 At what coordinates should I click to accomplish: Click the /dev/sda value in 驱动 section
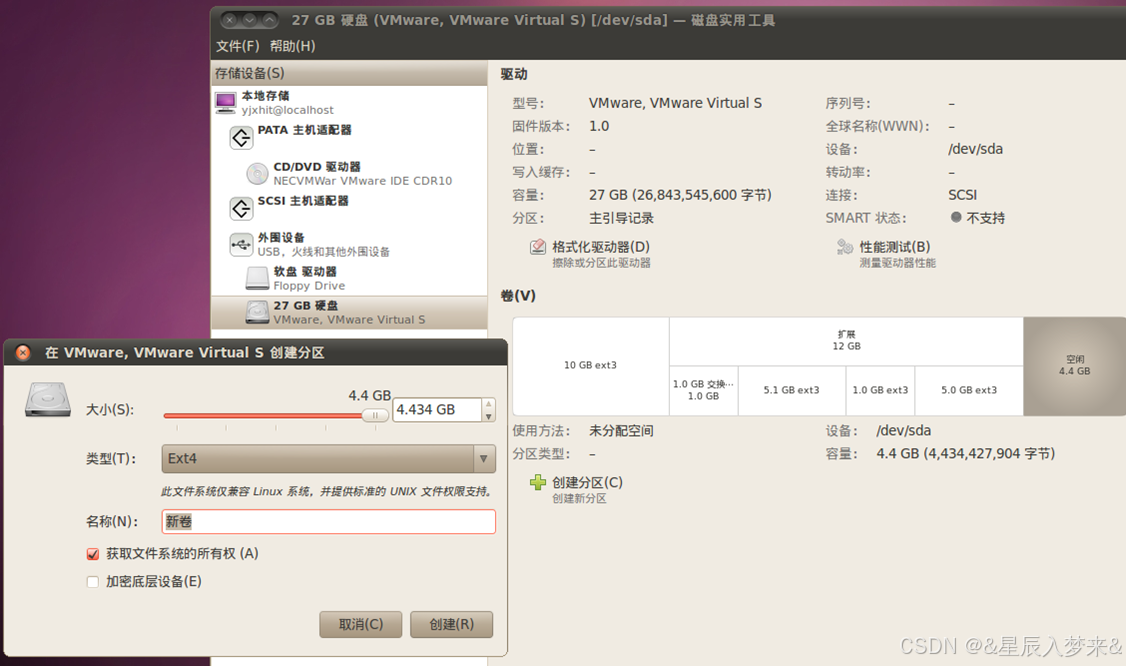pos(975,149)
